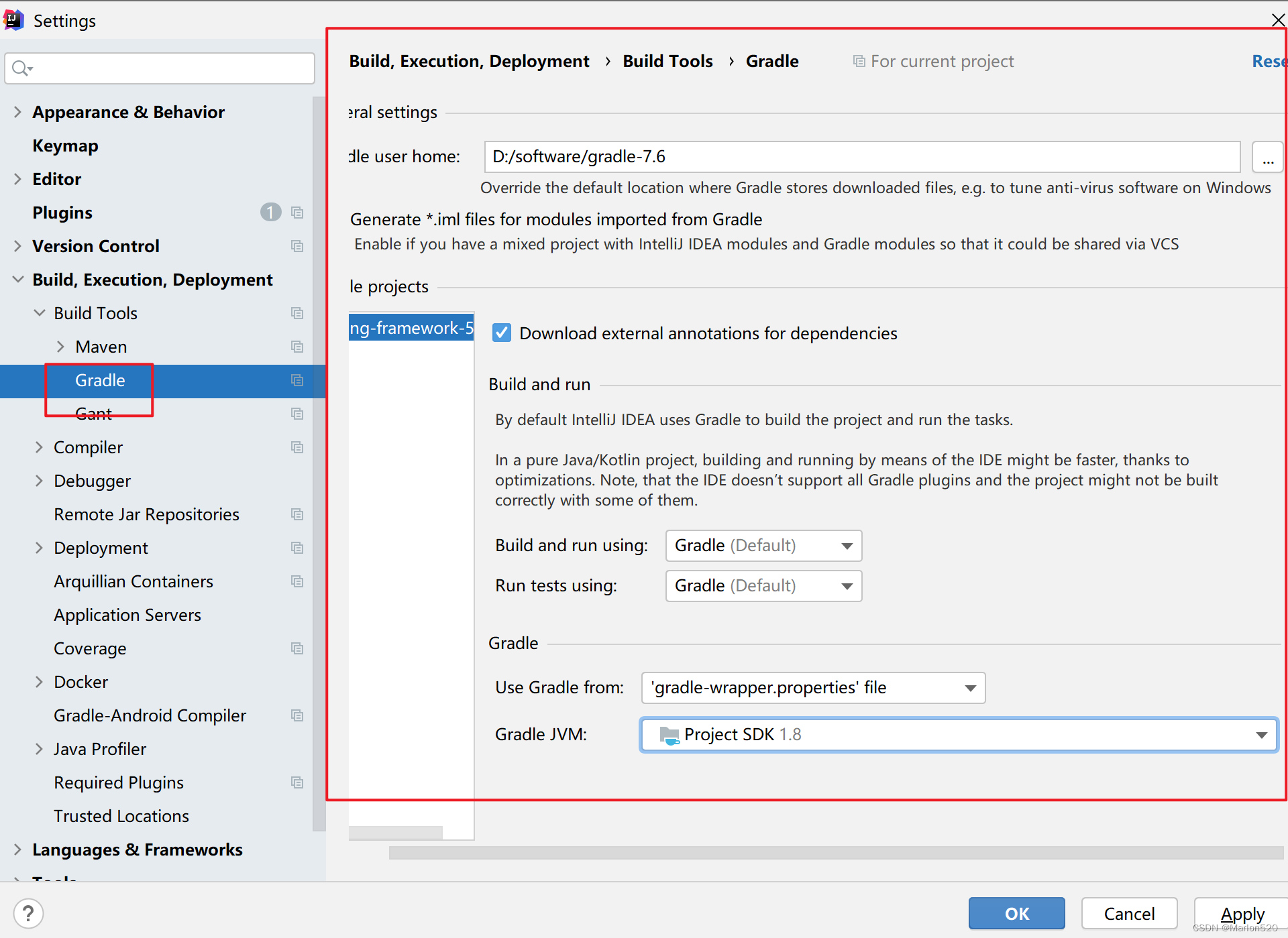The height and width of the screenshot is (938, 1288).
Task: Click the Java Profiler settings icon in sidebar
Action: [x=297, y=748]
